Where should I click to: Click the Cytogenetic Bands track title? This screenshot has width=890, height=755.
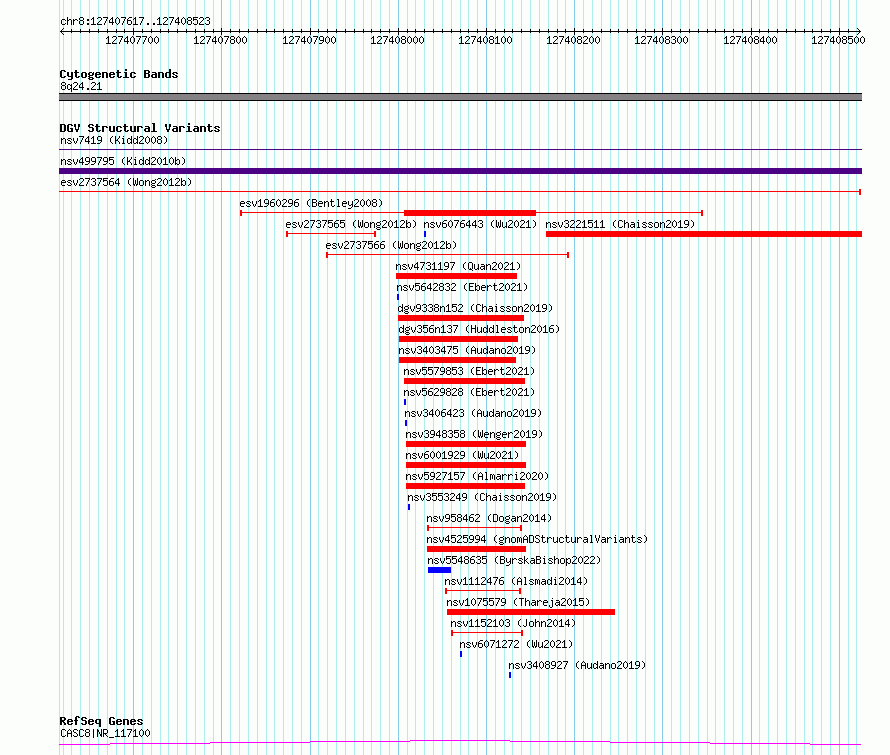click(x=119, y=74)
